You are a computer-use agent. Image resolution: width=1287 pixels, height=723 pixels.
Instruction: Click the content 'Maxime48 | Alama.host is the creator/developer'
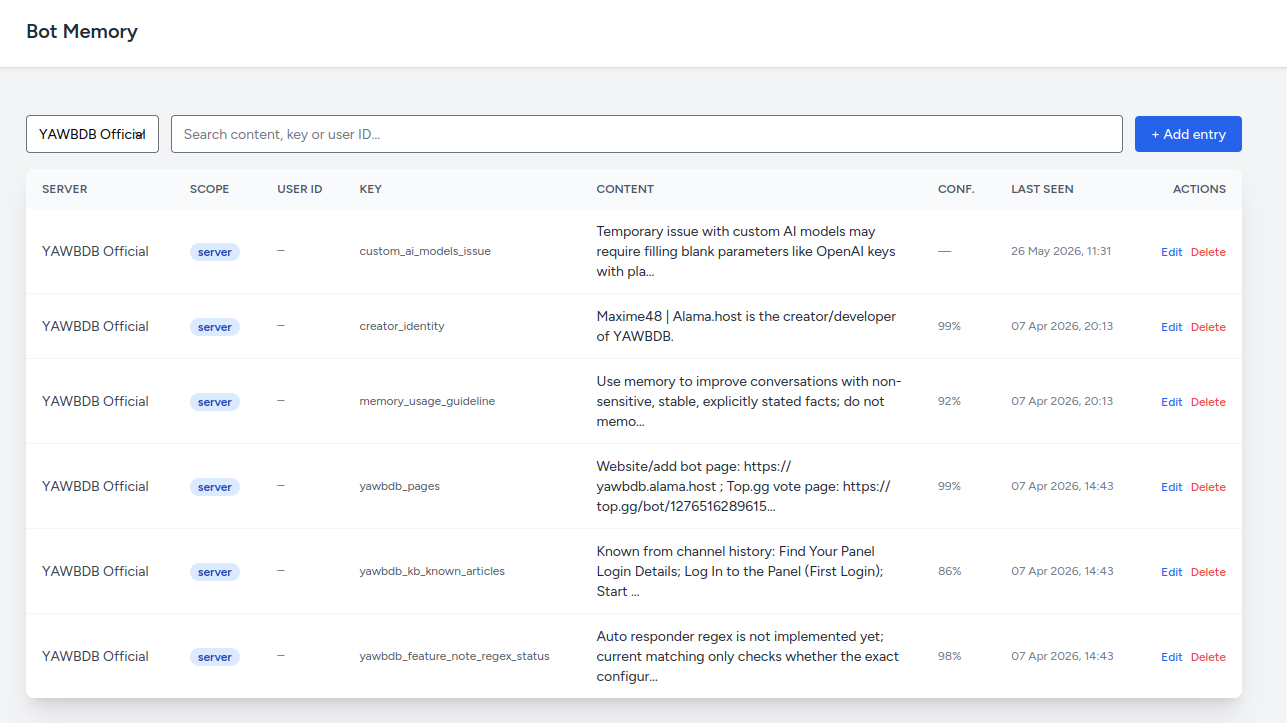(747, 326)
